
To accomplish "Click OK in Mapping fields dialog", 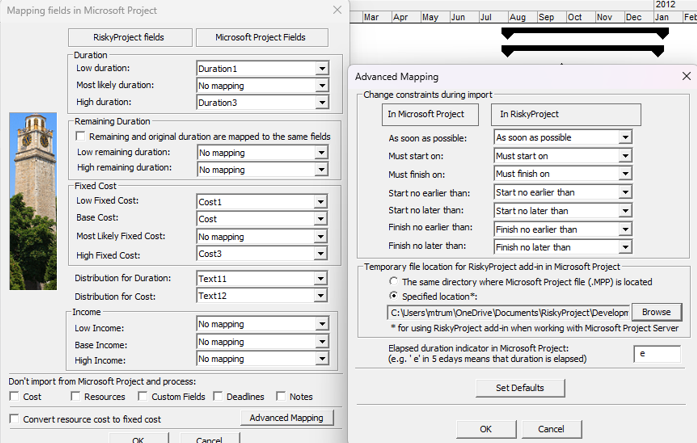I will (138, 438).
